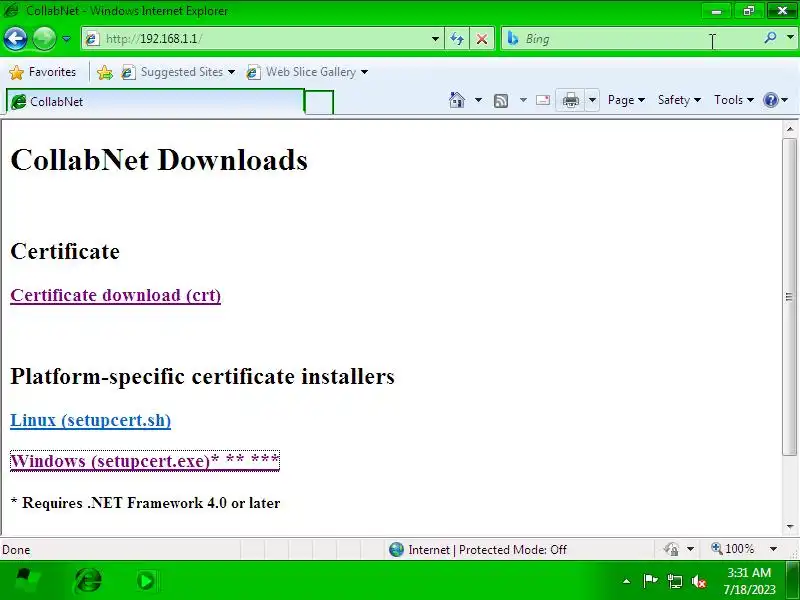The image size is (800, 600).
Task: Select the CollabNet tab
Action: [x=155, y=102]
